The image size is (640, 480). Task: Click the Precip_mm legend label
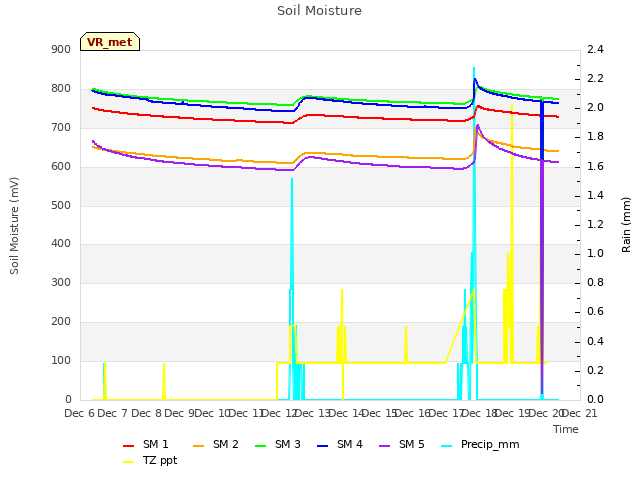click(x=490, y=444)
